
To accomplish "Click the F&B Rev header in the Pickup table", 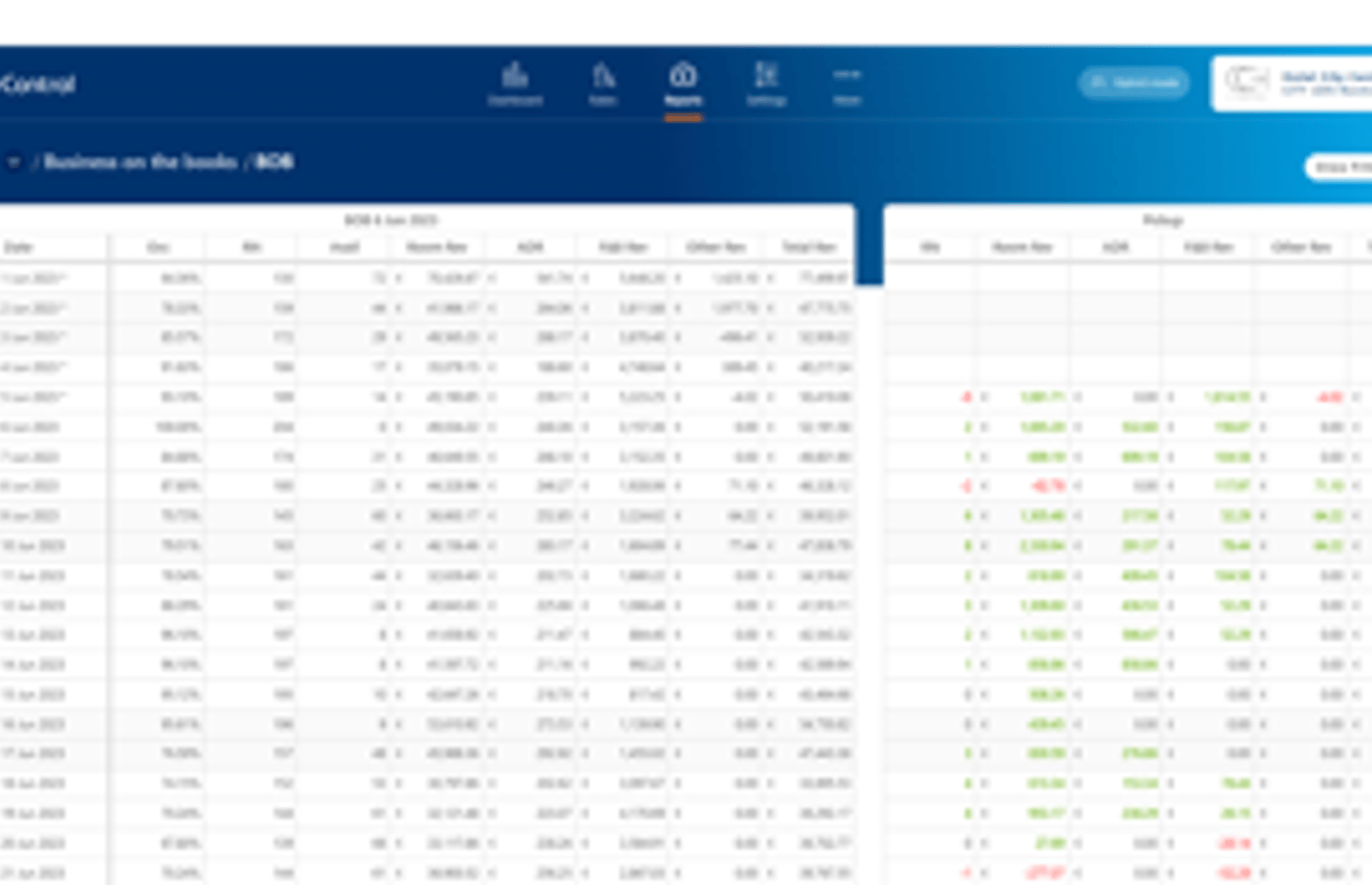I will (1208, 247).
